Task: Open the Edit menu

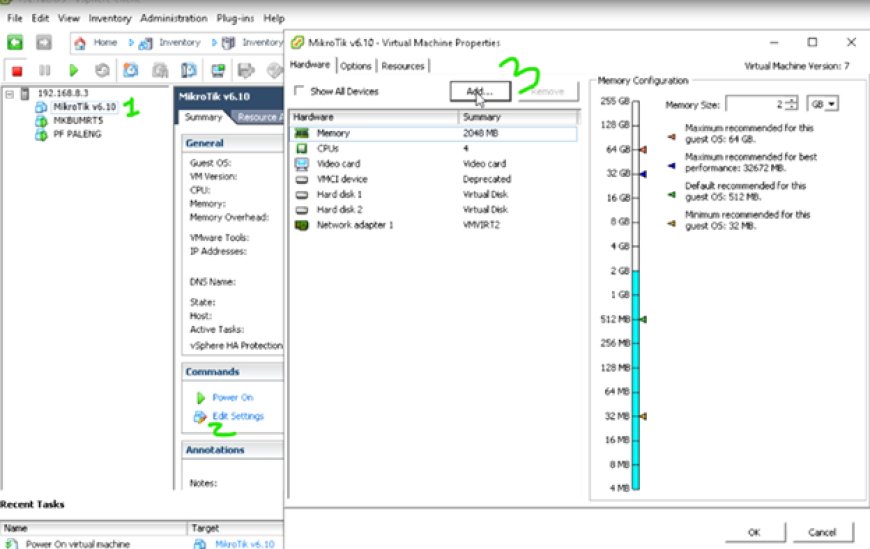Action: point(40,18)
